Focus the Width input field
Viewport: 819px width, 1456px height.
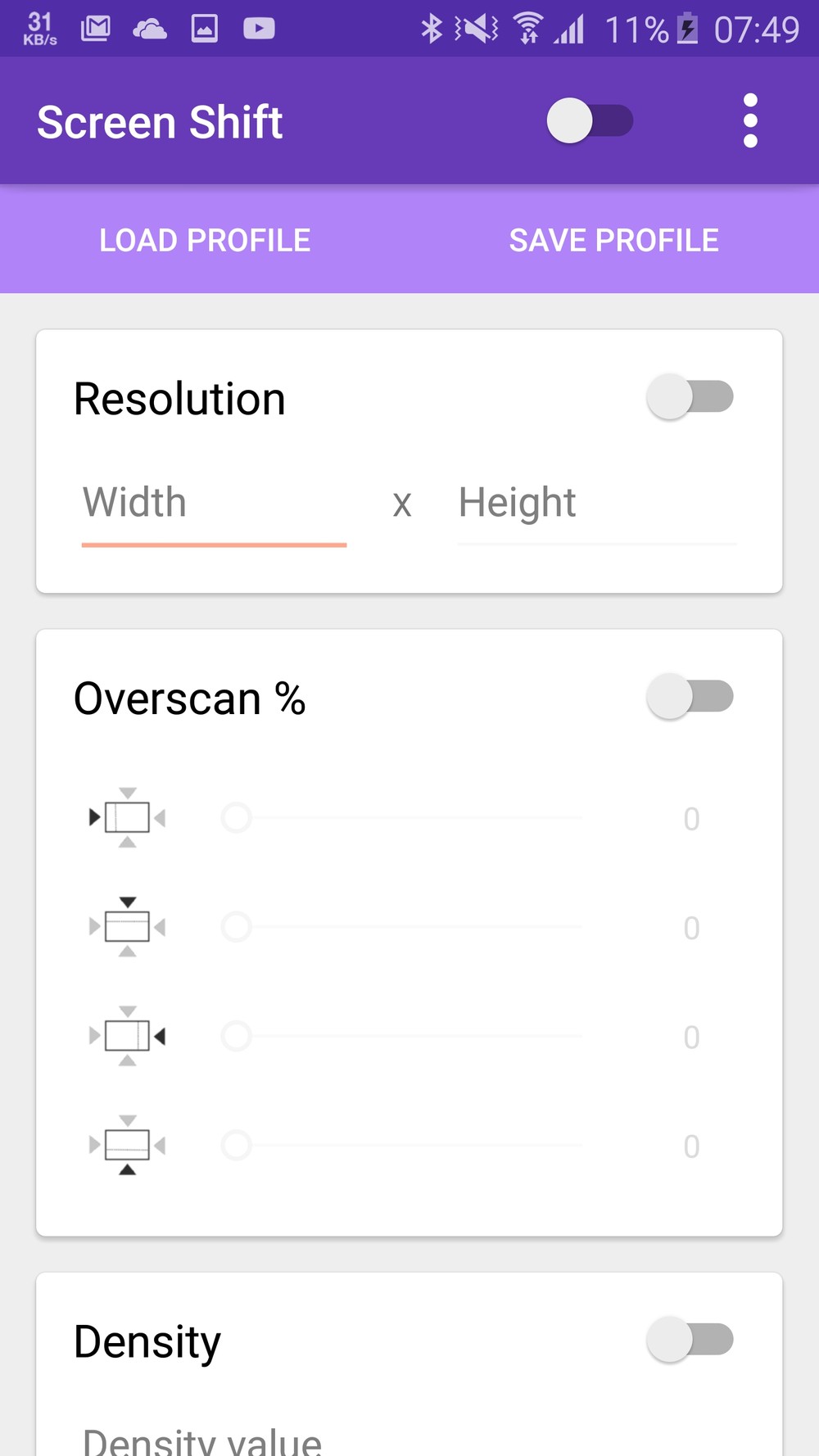tap(214, 503)
